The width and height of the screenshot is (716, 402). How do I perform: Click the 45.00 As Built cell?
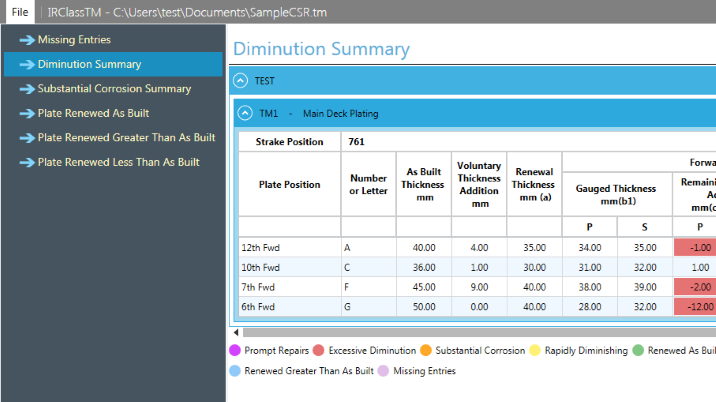coord(424,287)
